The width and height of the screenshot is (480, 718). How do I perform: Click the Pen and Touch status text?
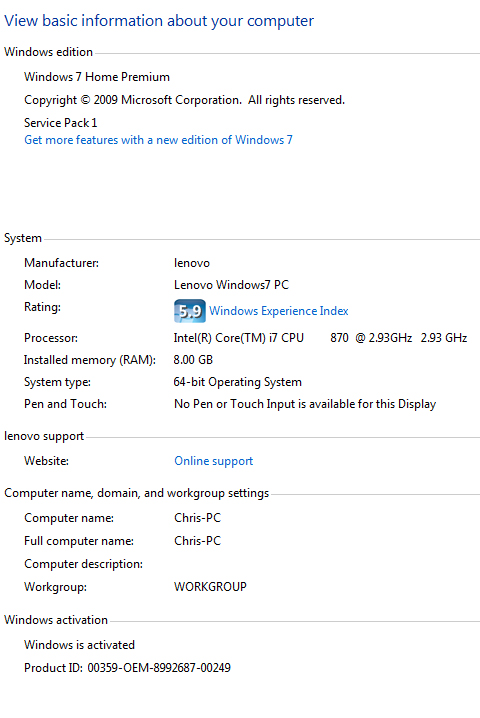click(x=305, y=404)
